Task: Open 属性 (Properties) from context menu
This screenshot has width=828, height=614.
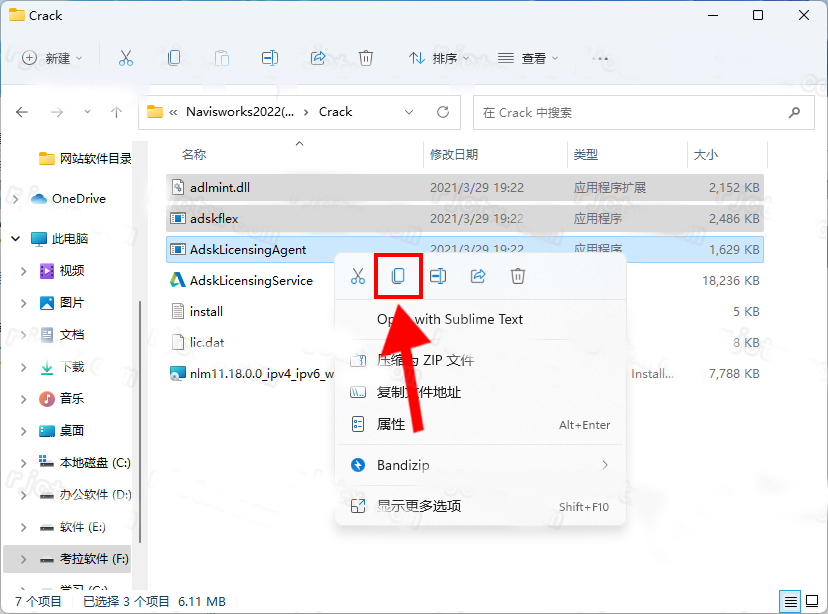Action: click(x=481, y=424)
